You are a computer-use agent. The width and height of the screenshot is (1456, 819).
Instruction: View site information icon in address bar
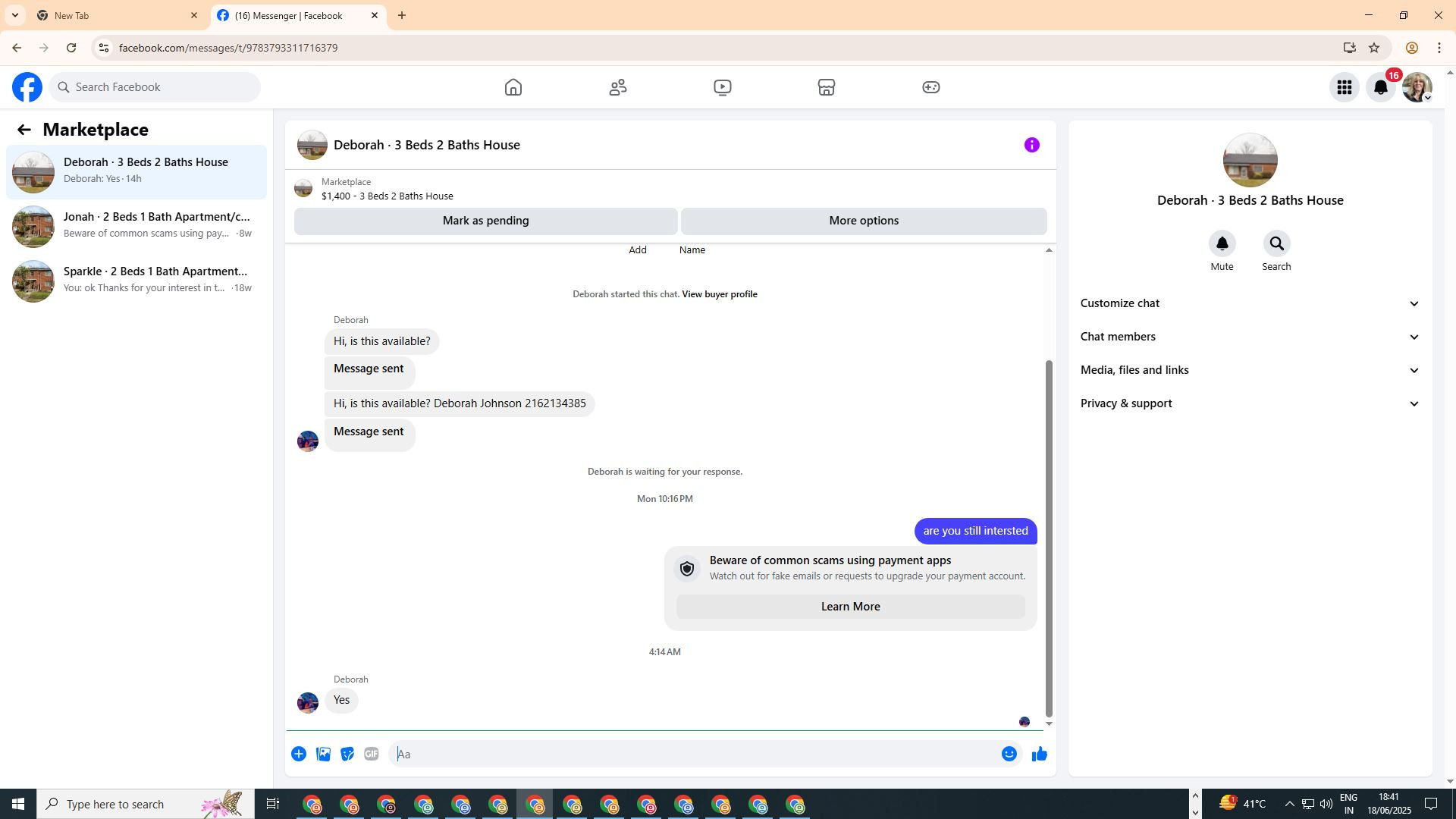click(x=104, y=48)
